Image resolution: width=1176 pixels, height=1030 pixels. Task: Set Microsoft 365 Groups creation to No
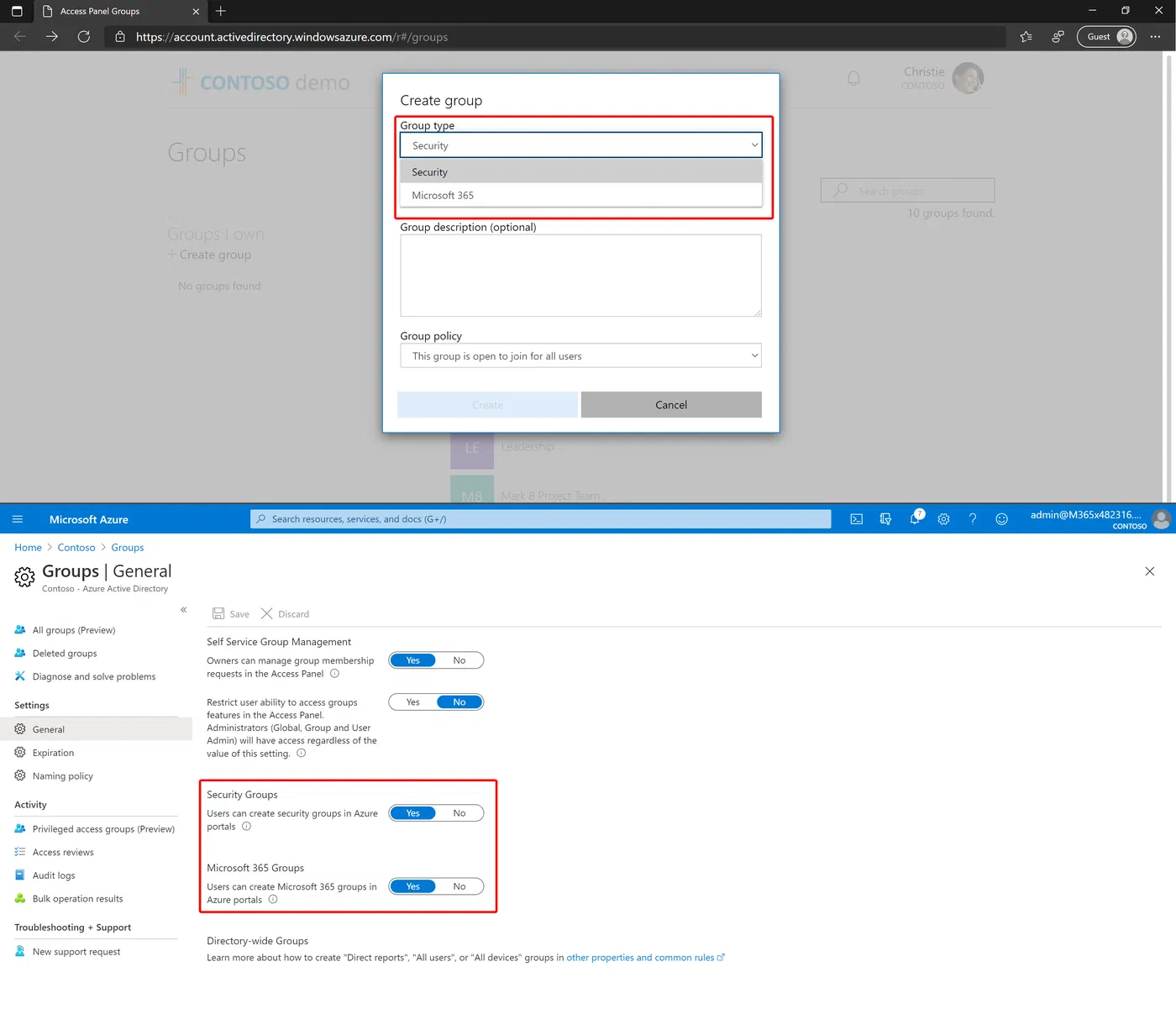(459, 886)
